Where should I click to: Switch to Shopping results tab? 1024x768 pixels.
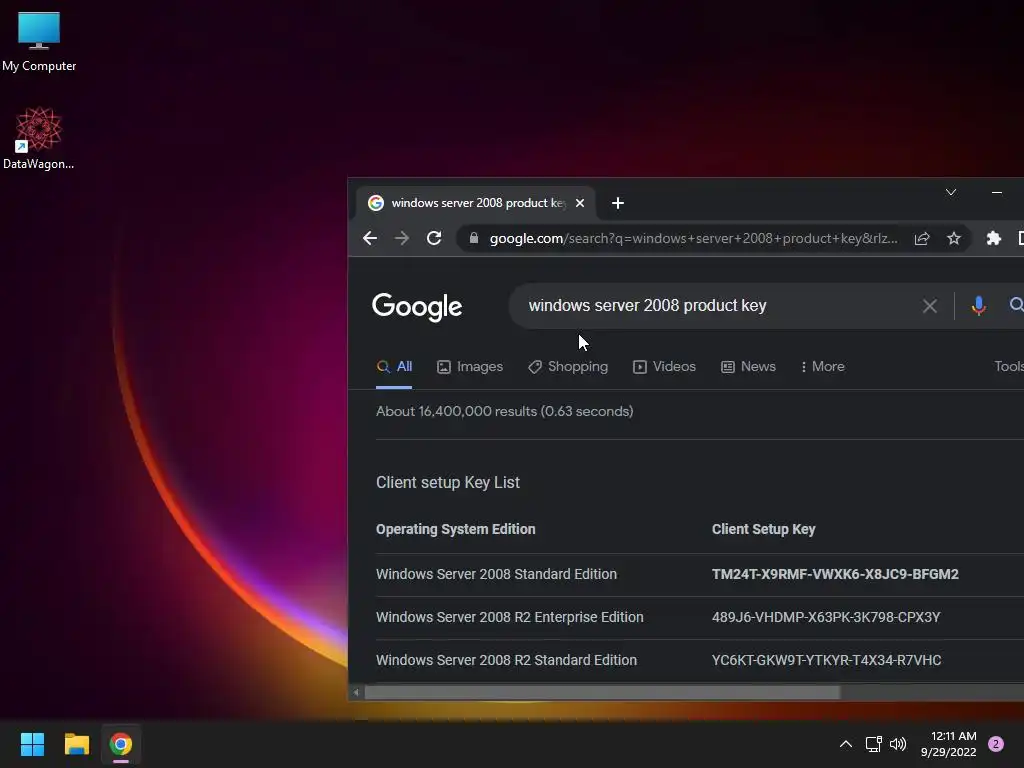(x=568, y=367)
